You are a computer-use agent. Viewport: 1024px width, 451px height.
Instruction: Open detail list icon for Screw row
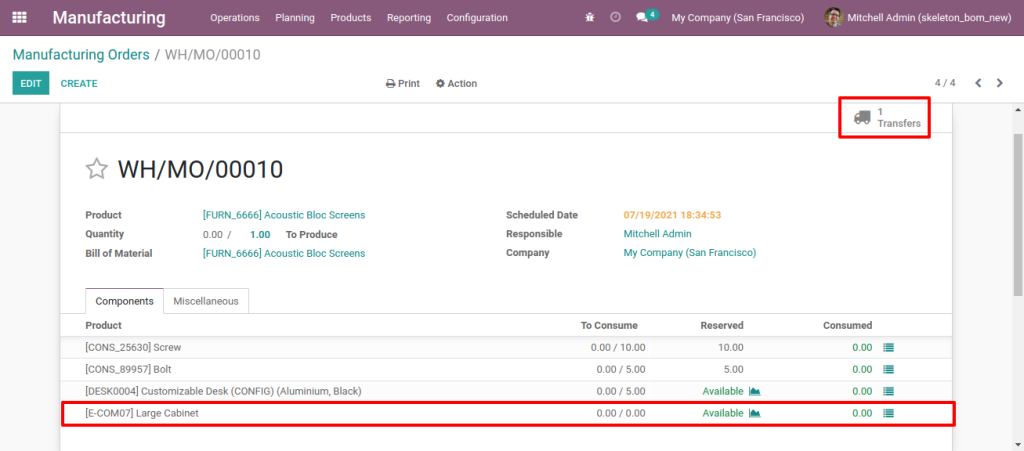888,348
